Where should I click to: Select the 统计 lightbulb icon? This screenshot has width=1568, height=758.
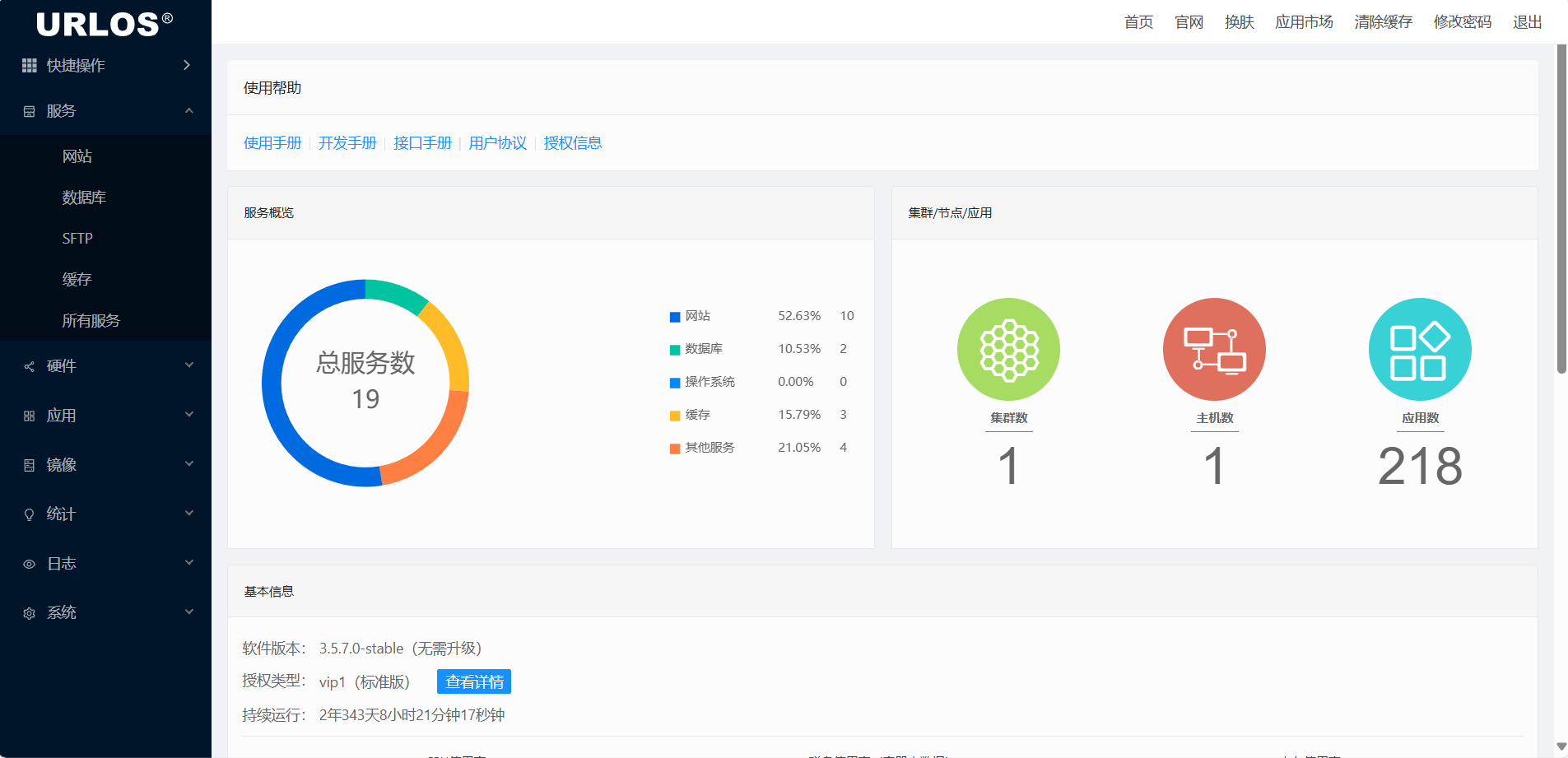coord(29,514)
